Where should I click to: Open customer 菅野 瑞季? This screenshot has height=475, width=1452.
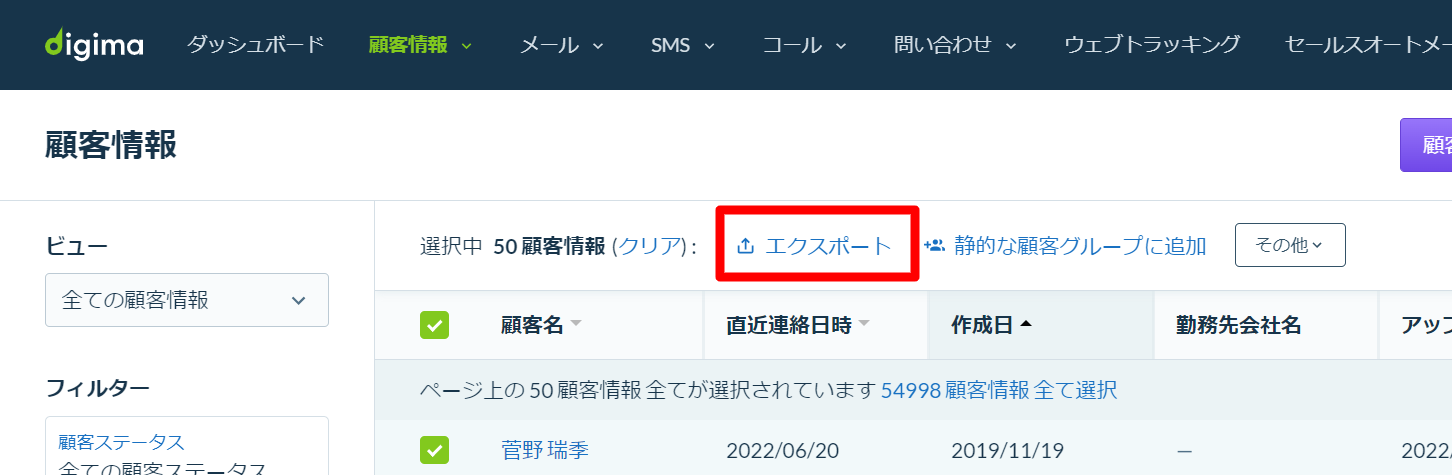pos(545,450)
